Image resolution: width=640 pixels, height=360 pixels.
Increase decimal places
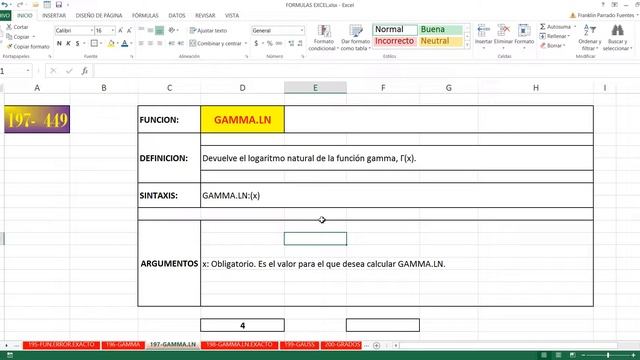pyautogui.click(x=291, y=43)
